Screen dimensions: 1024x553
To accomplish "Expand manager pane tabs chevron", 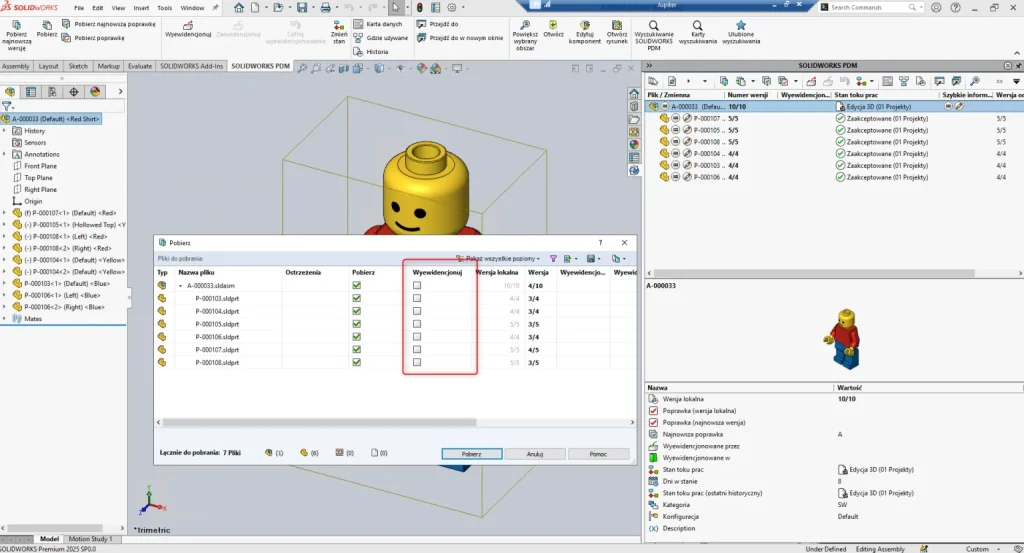I will pos(120,92).
